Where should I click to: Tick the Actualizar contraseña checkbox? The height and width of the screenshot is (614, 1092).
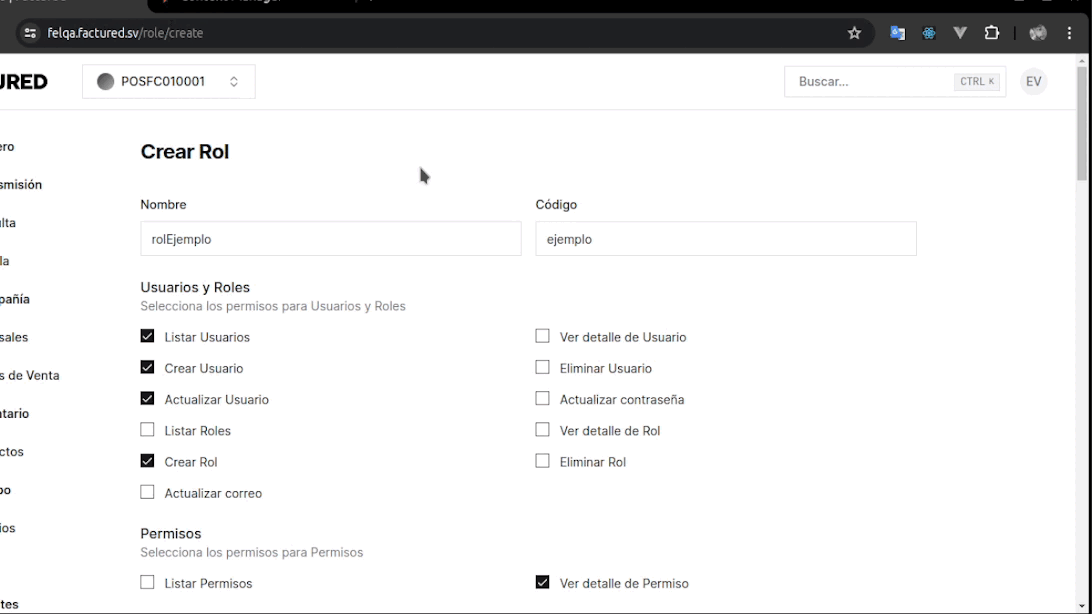(543, 399)
